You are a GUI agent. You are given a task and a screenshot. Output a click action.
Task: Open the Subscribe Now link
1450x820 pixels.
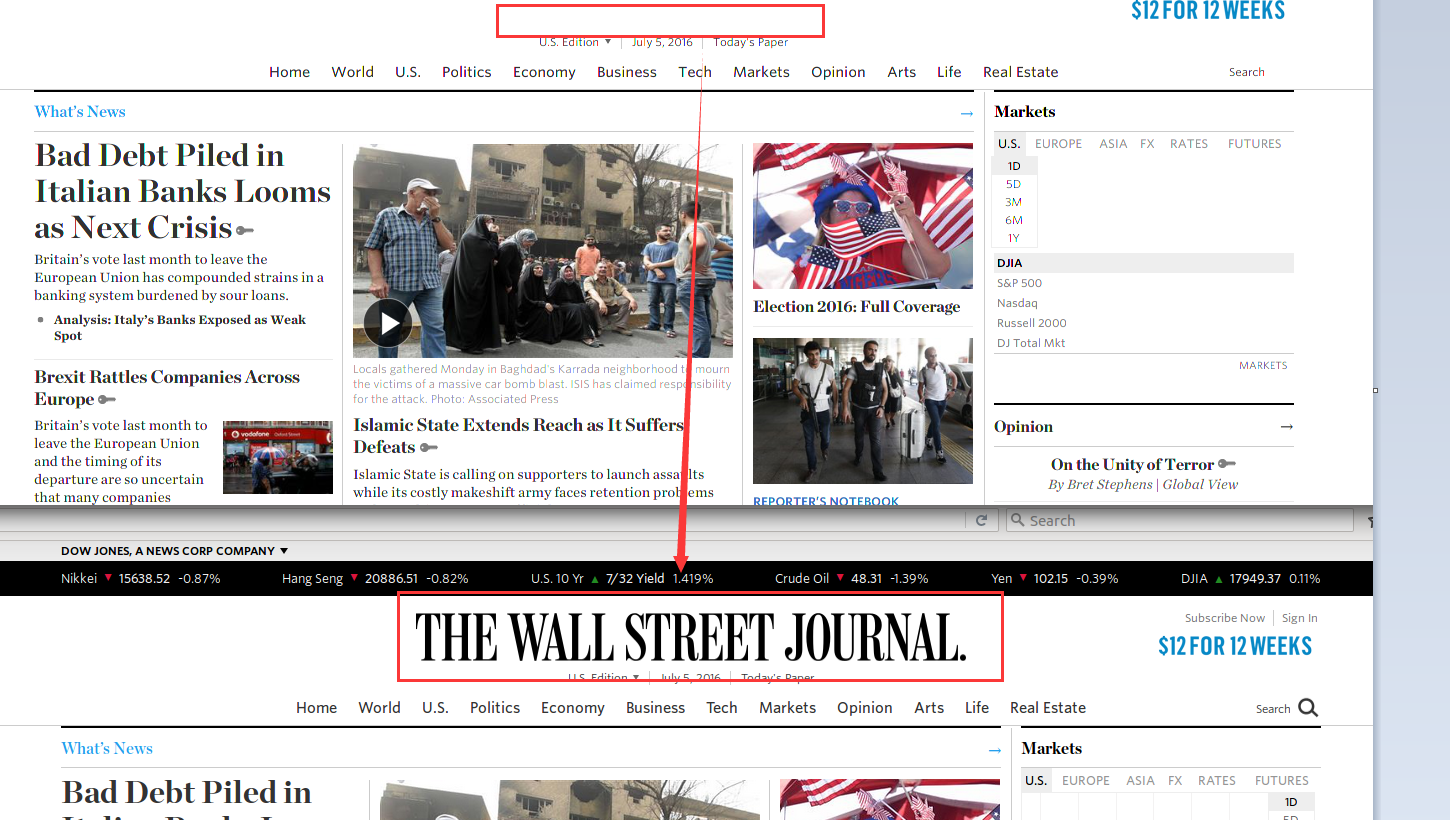coord(1224,618)
